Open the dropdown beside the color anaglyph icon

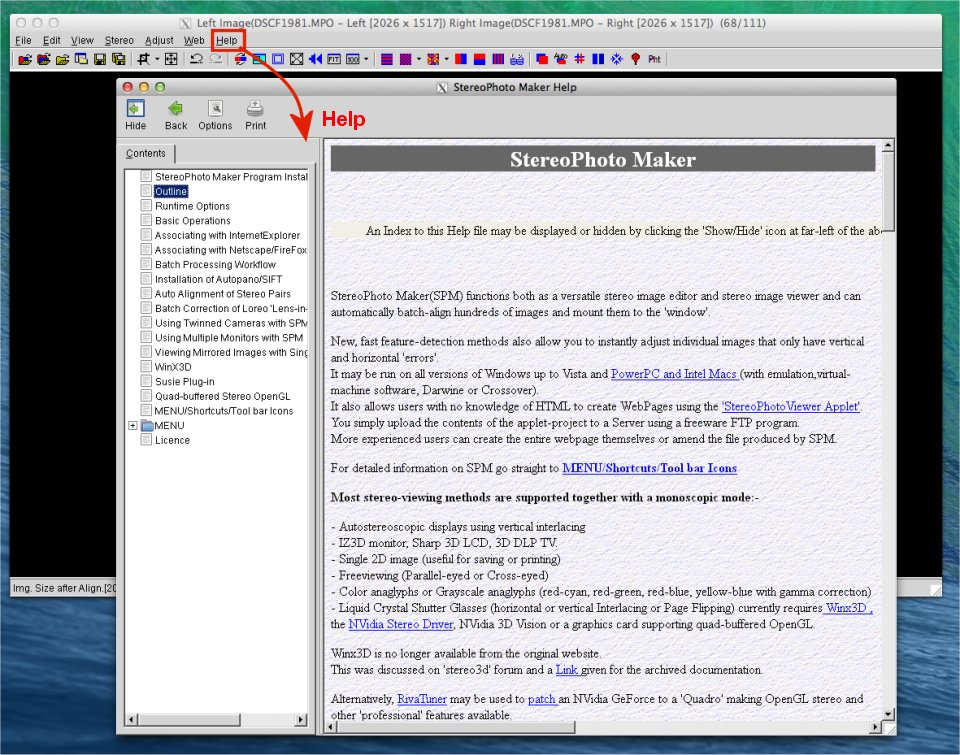click(x=446, y=59)
